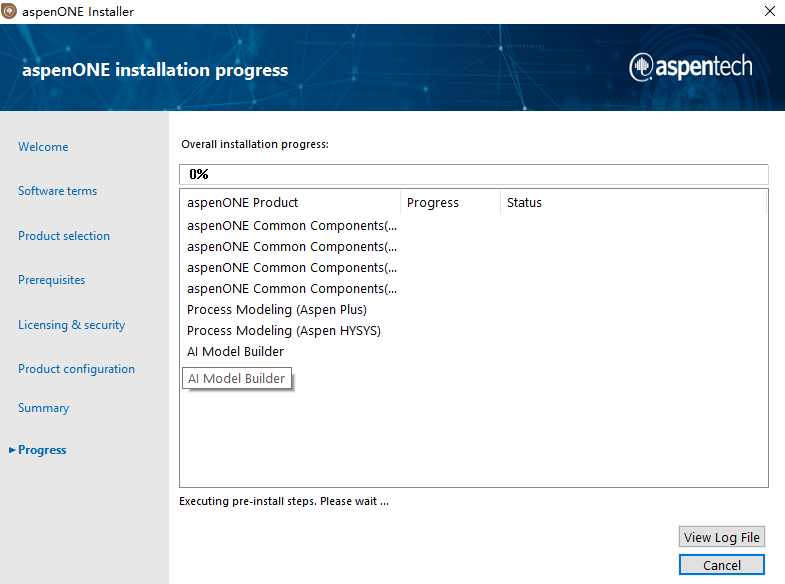This screenshot has height=584, width=785.
Task: Cancel the installation
Action: [x=722, y=565]
